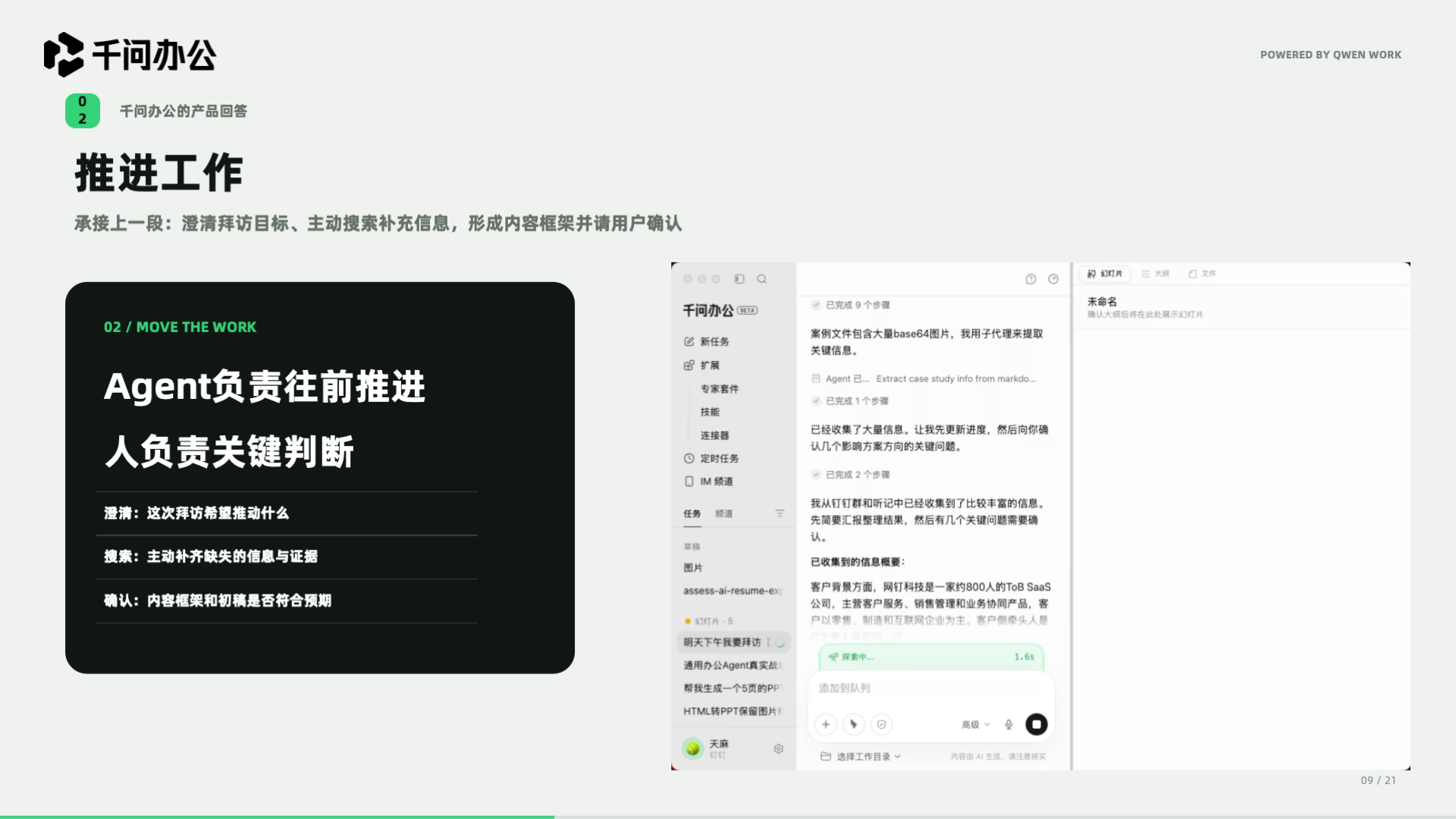Open the task list filter icon
The height and width of the screenshot is (819, 1456).
780,513
